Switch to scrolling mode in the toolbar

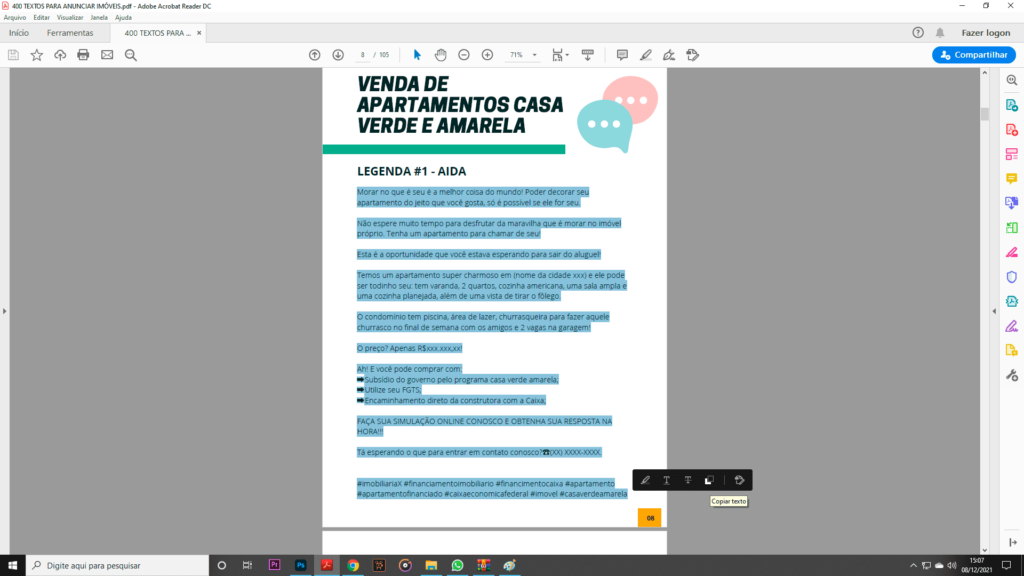click(x=588, y=55)
